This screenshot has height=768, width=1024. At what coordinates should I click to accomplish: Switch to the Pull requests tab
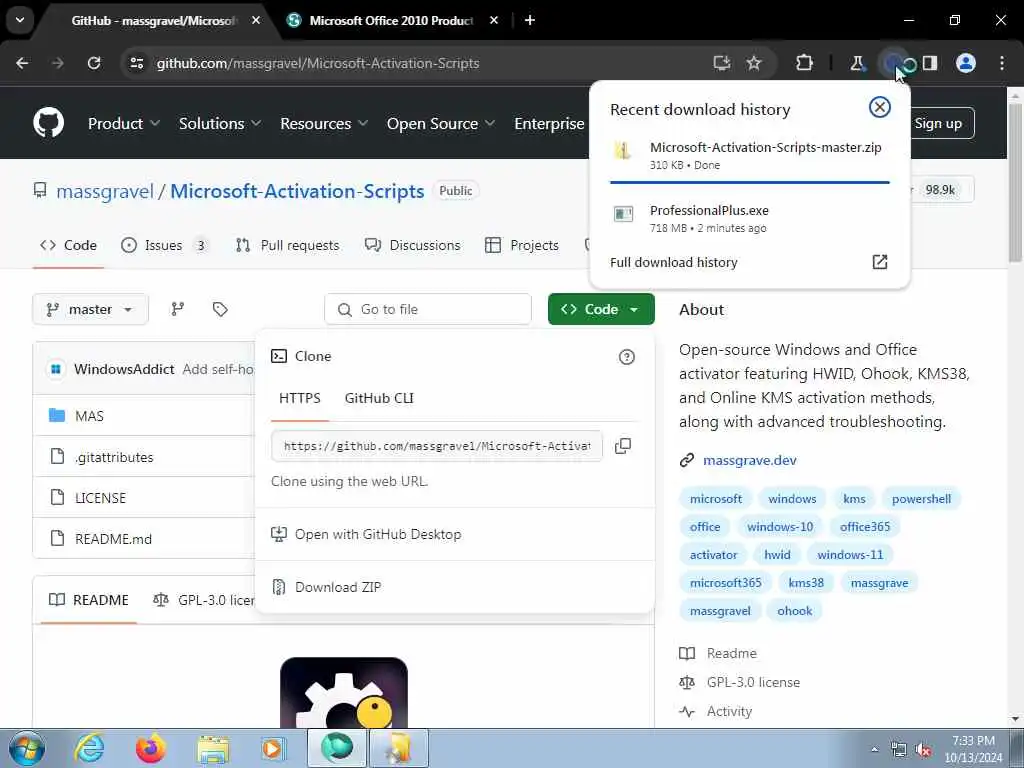[x=287, y=245]
